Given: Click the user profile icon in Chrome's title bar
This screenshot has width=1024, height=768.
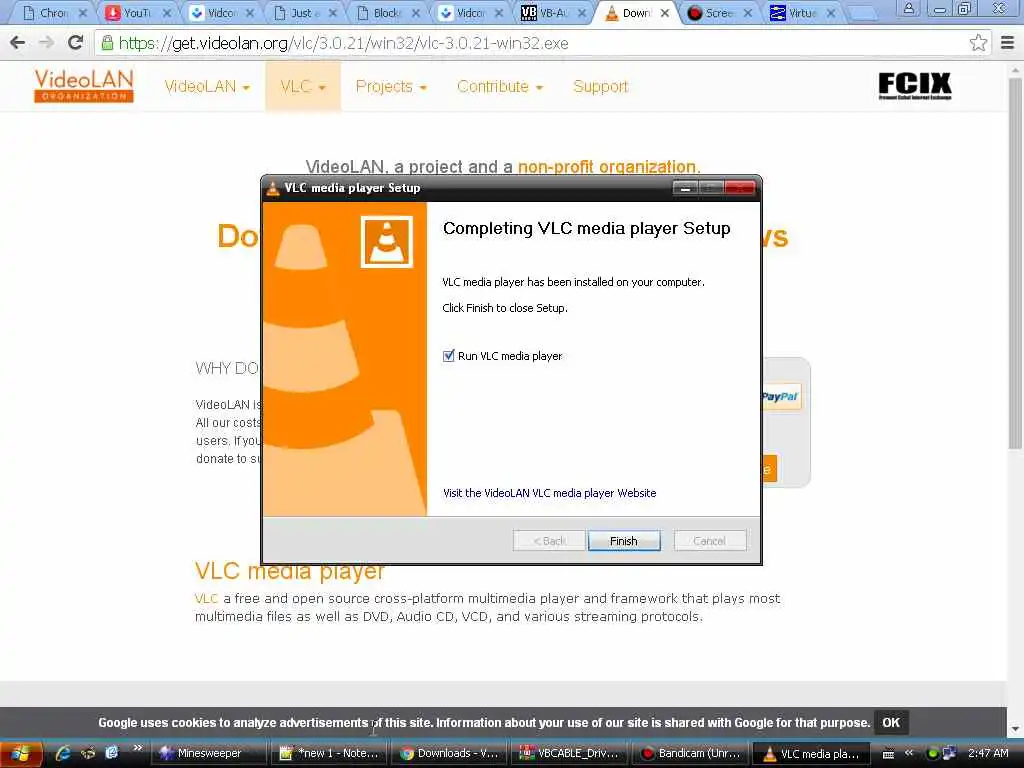Looking at the screenshot, I should point(908,8).
